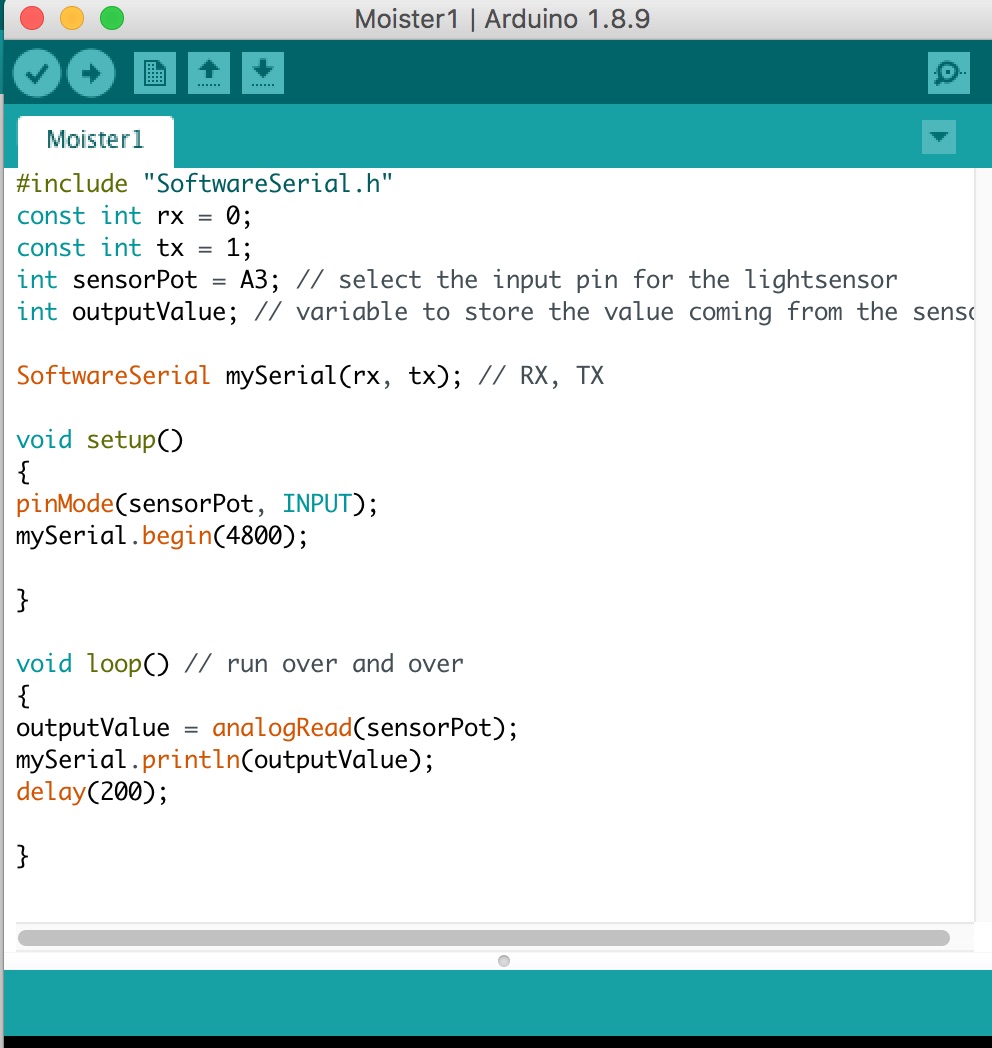Maximize the window with the green button

click(112, 18)
